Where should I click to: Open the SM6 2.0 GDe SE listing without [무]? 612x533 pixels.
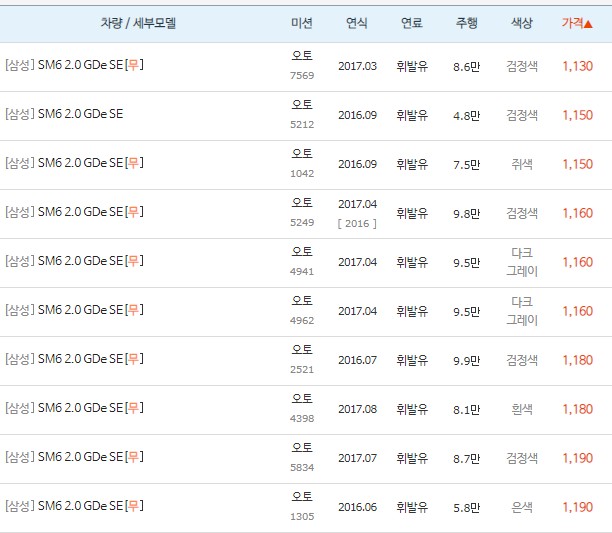64,114
